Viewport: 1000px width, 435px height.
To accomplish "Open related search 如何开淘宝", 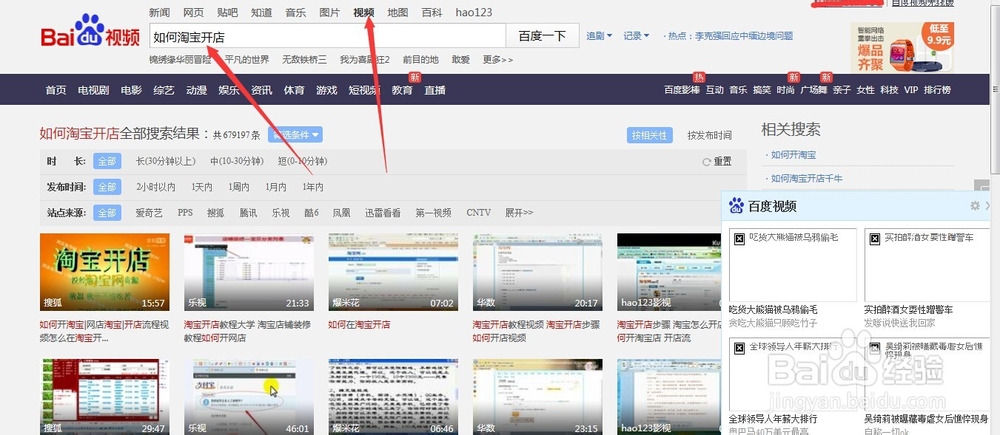I will click(793, 154).
